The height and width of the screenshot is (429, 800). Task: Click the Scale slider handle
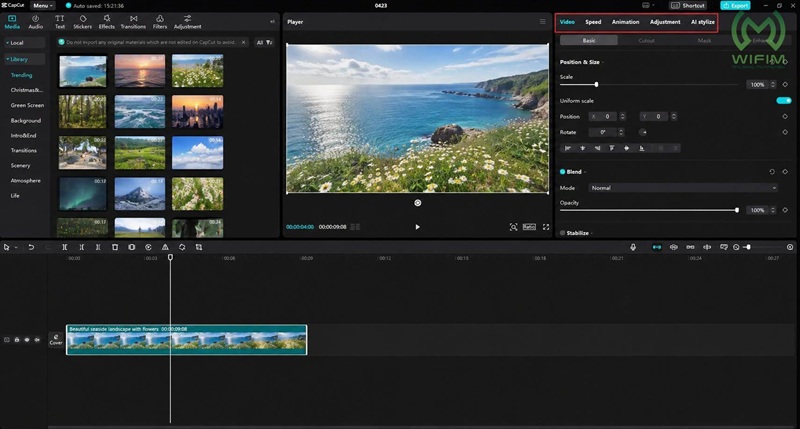(x=596, y=85)
